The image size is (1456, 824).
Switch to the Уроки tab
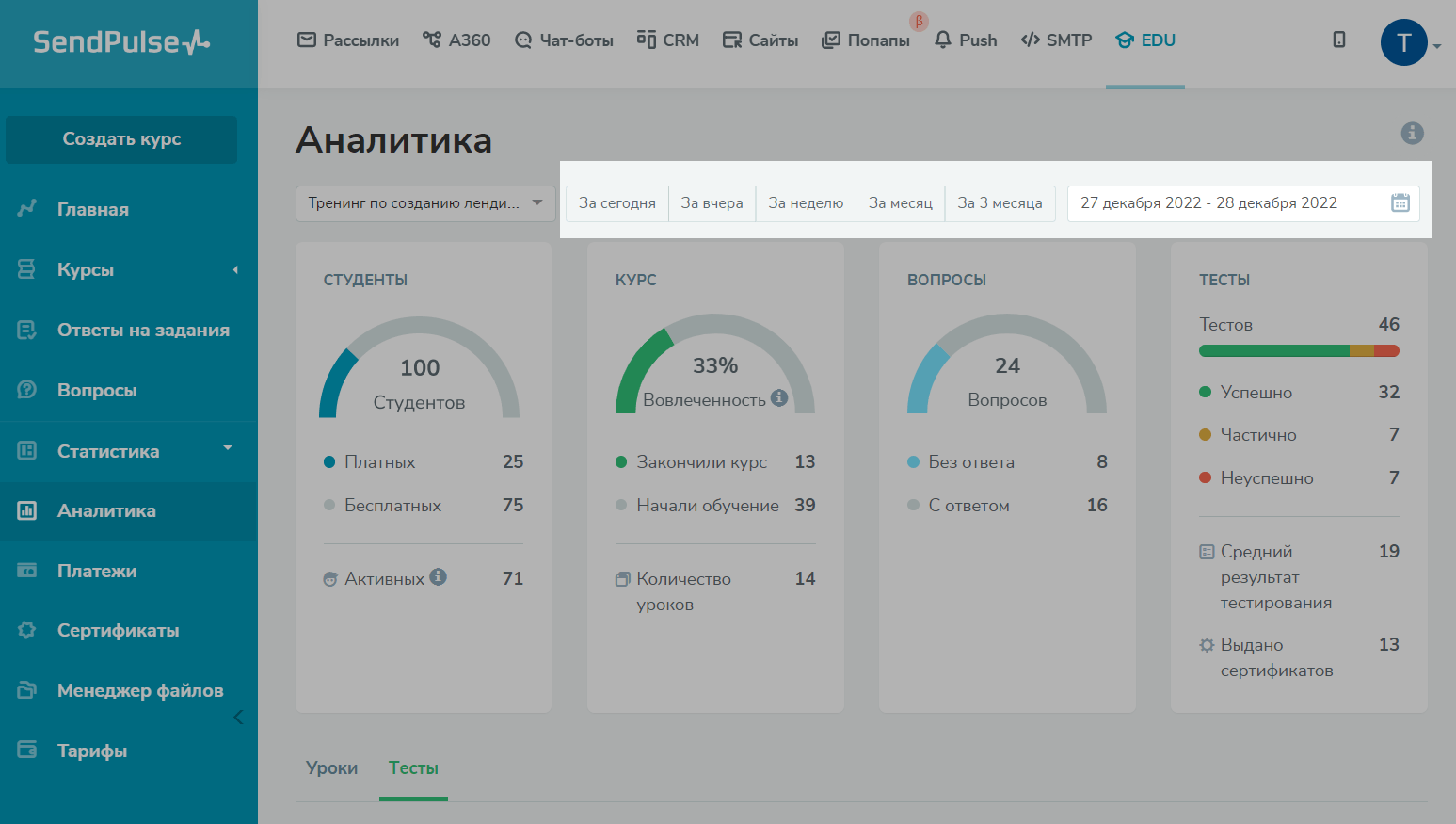(332, 768)
